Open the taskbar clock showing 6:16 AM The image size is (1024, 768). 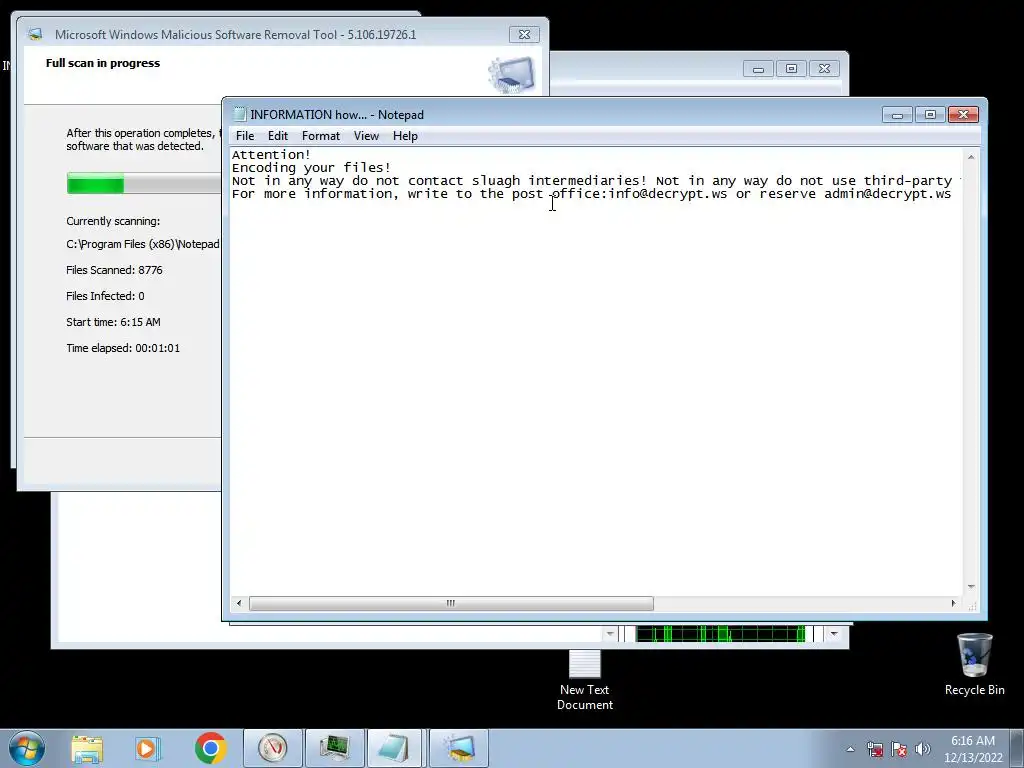[x=972, y=749]
